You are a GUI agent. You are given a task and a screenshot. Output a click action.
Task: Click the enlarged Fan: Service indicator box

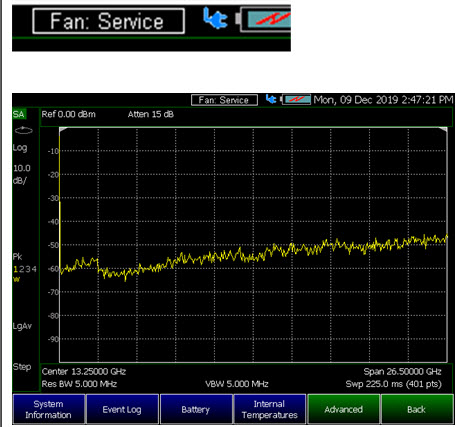coord(109,21)
